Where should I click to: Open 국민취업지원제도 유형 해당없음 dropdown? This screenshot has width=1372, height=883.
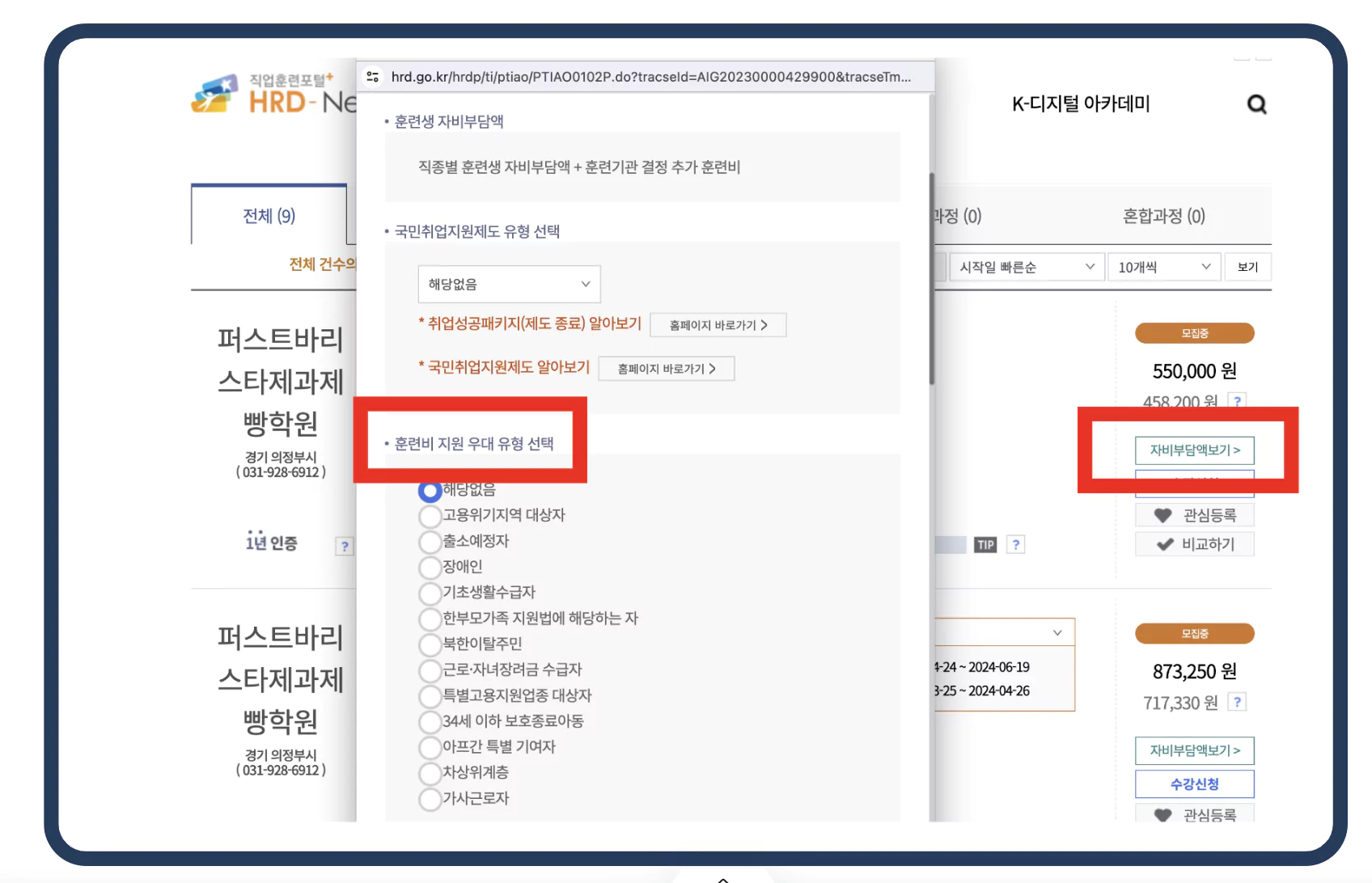coord(509,284)
